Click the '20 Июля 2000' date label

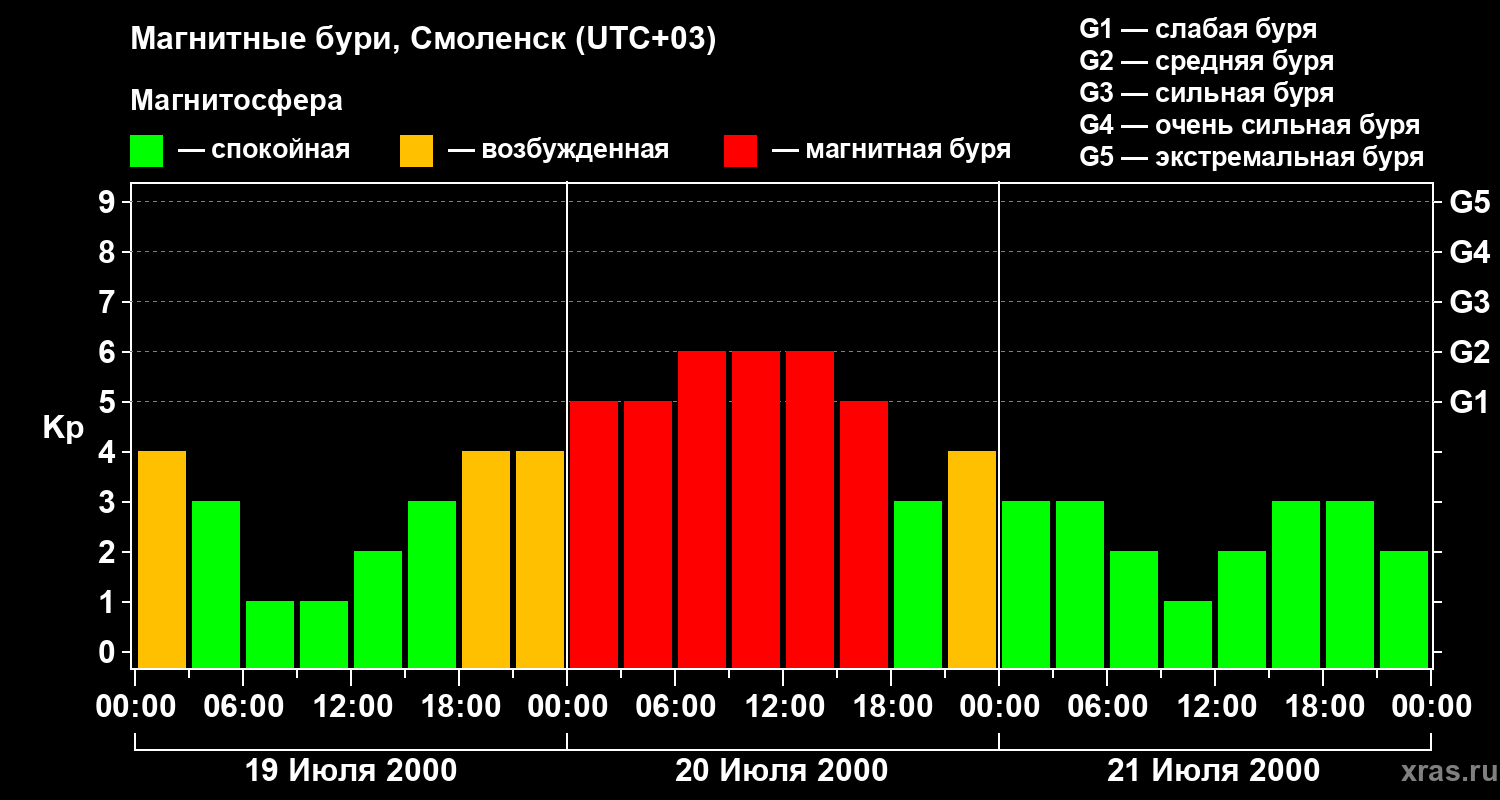(x=781, y=771)
